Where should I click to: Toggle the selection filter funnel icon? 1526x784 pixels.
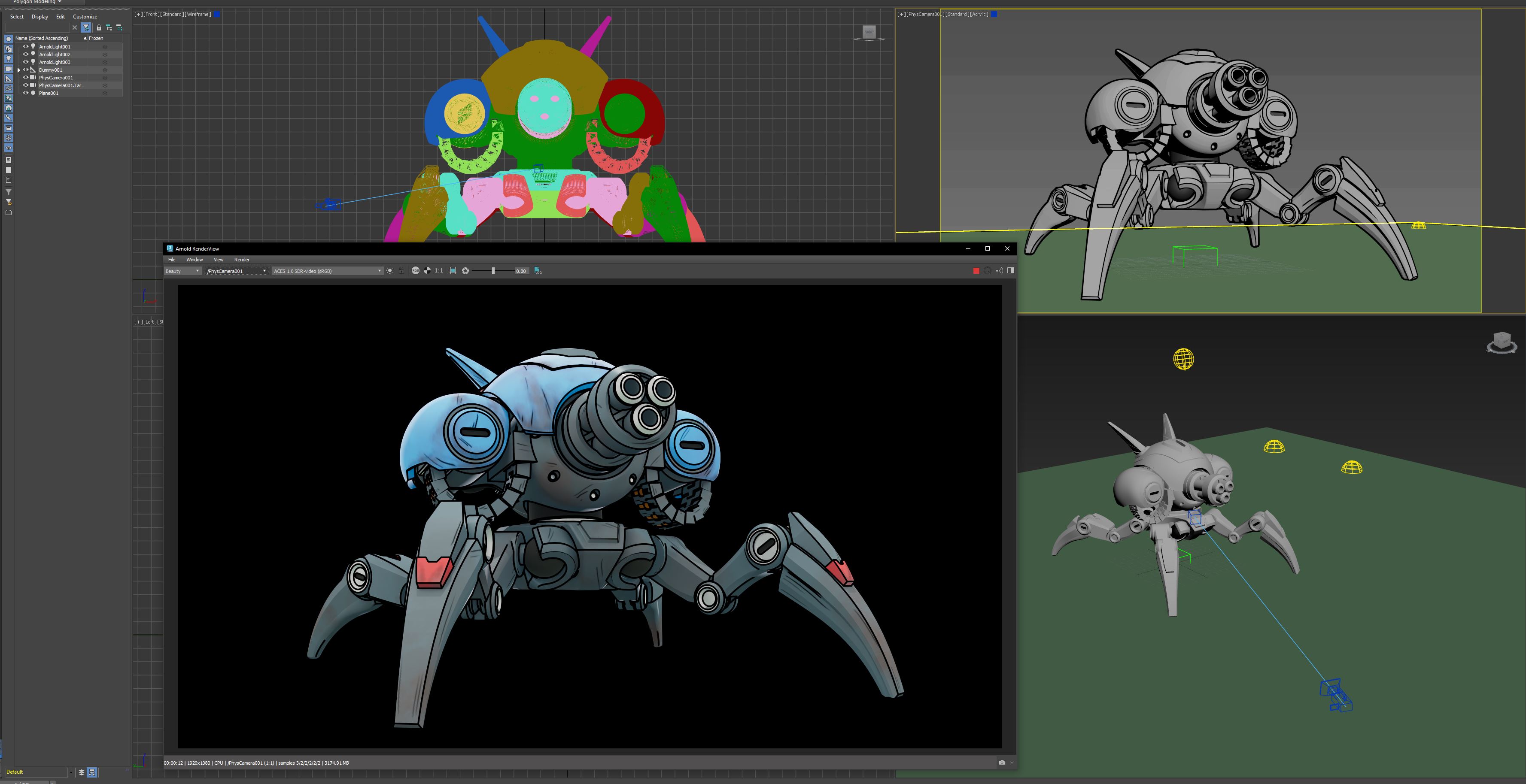point(86,27)
